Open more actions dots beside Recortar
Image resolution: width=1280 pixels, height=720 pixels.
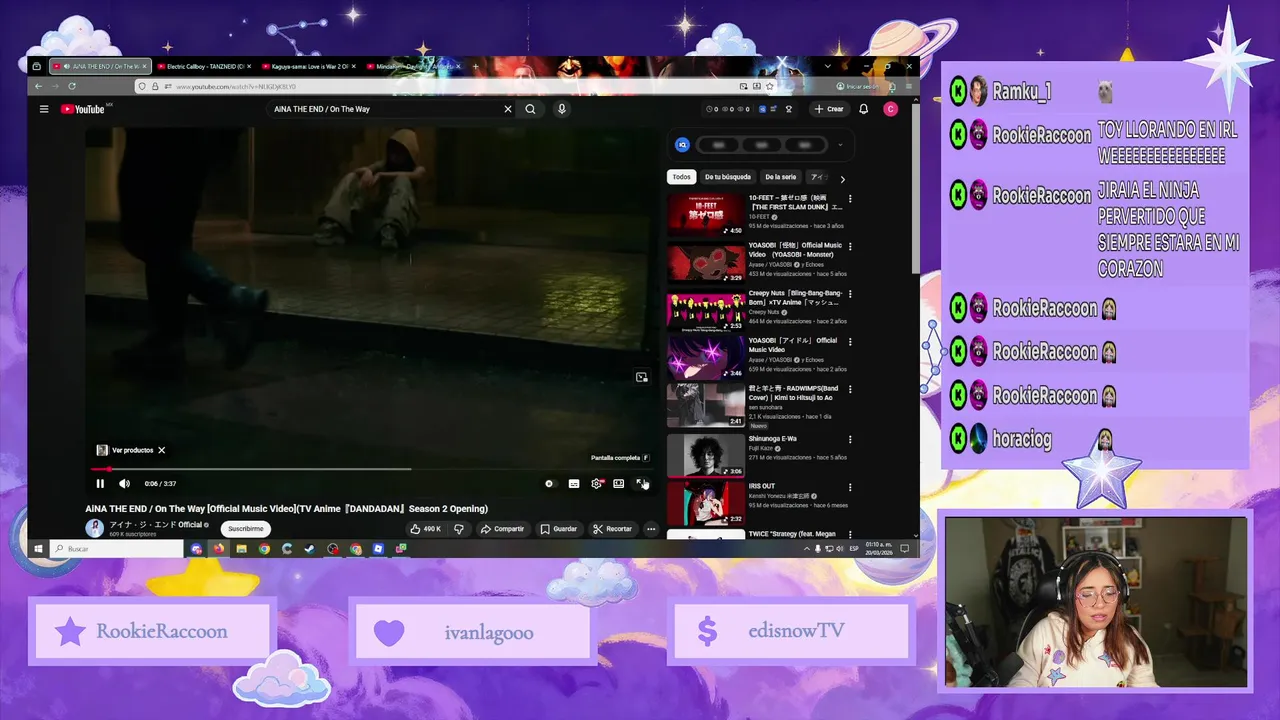click(651, 529)
